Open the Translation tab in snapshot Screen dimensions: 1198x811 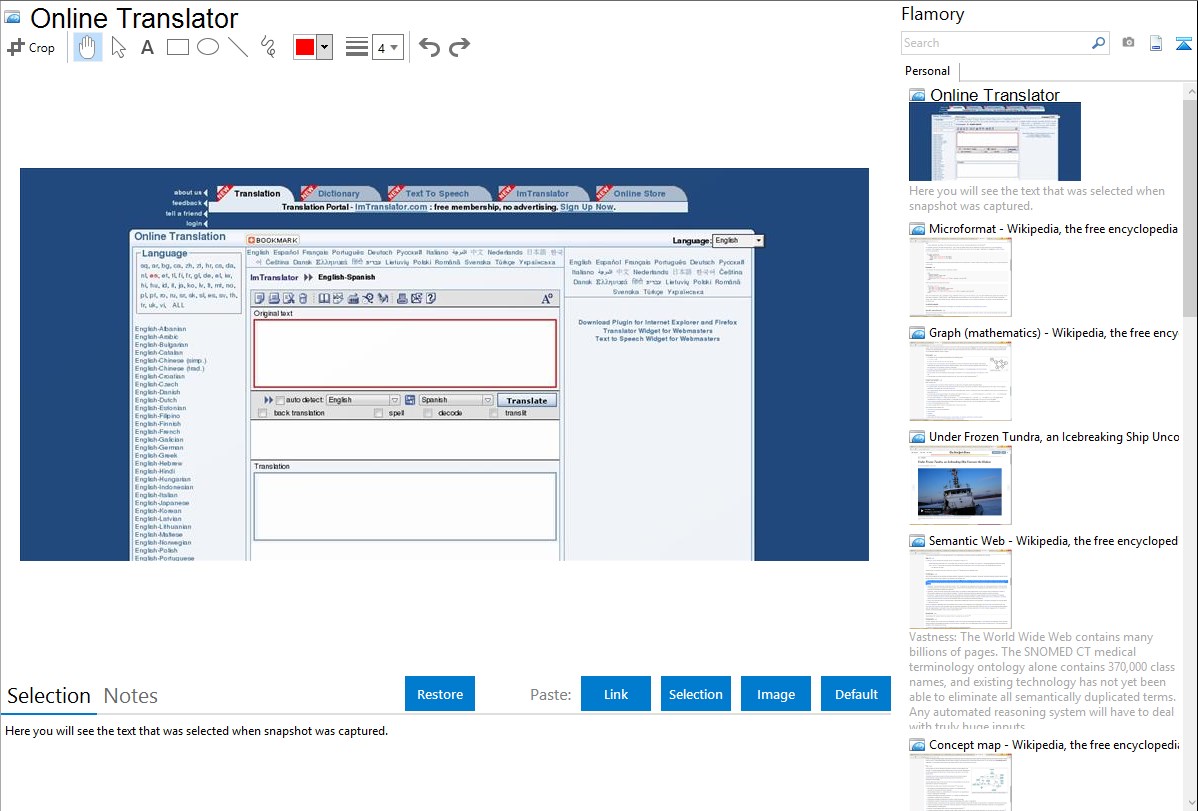(257, 193)
